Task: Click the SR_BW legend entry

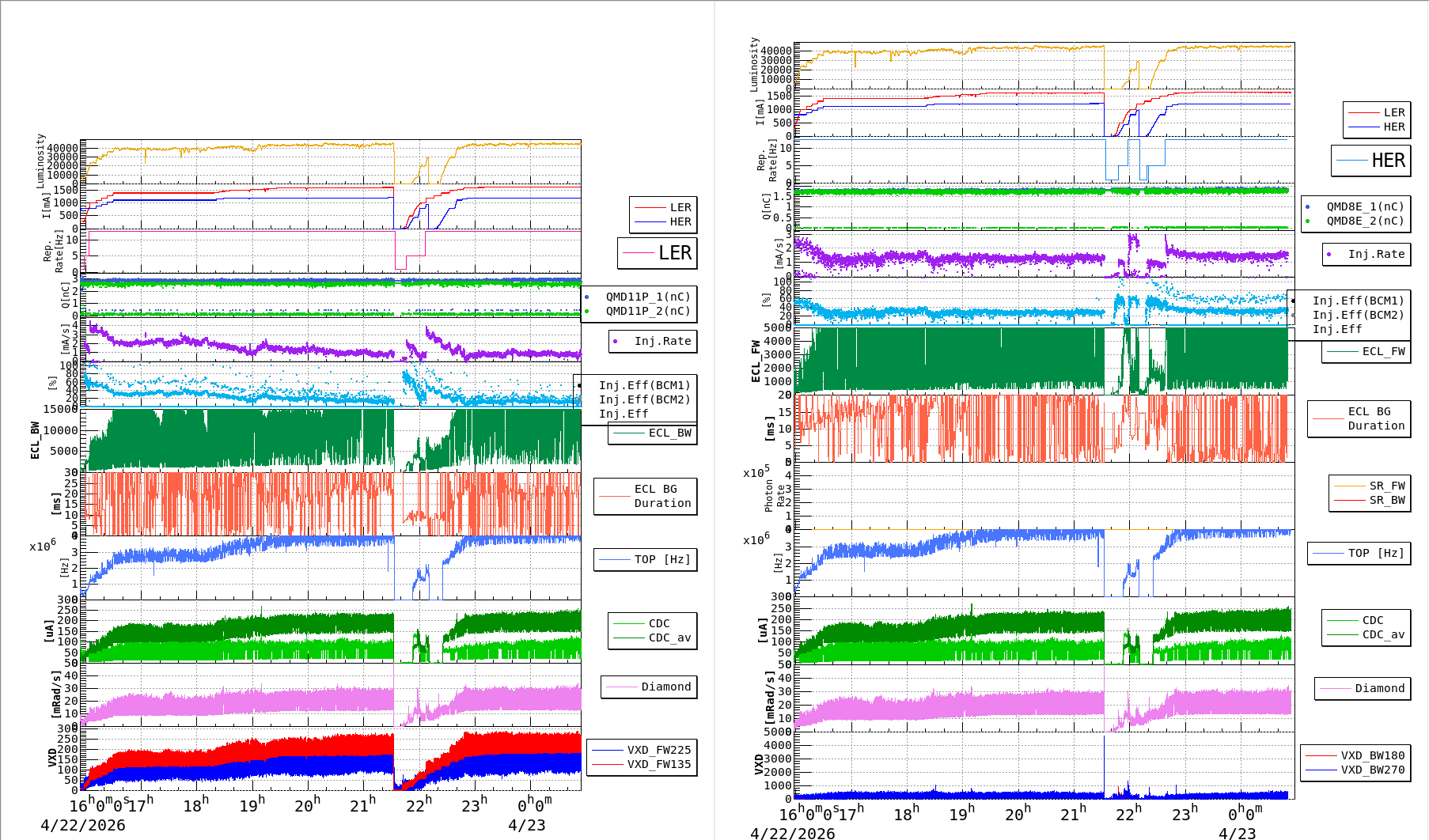Action: point(1370,500)
